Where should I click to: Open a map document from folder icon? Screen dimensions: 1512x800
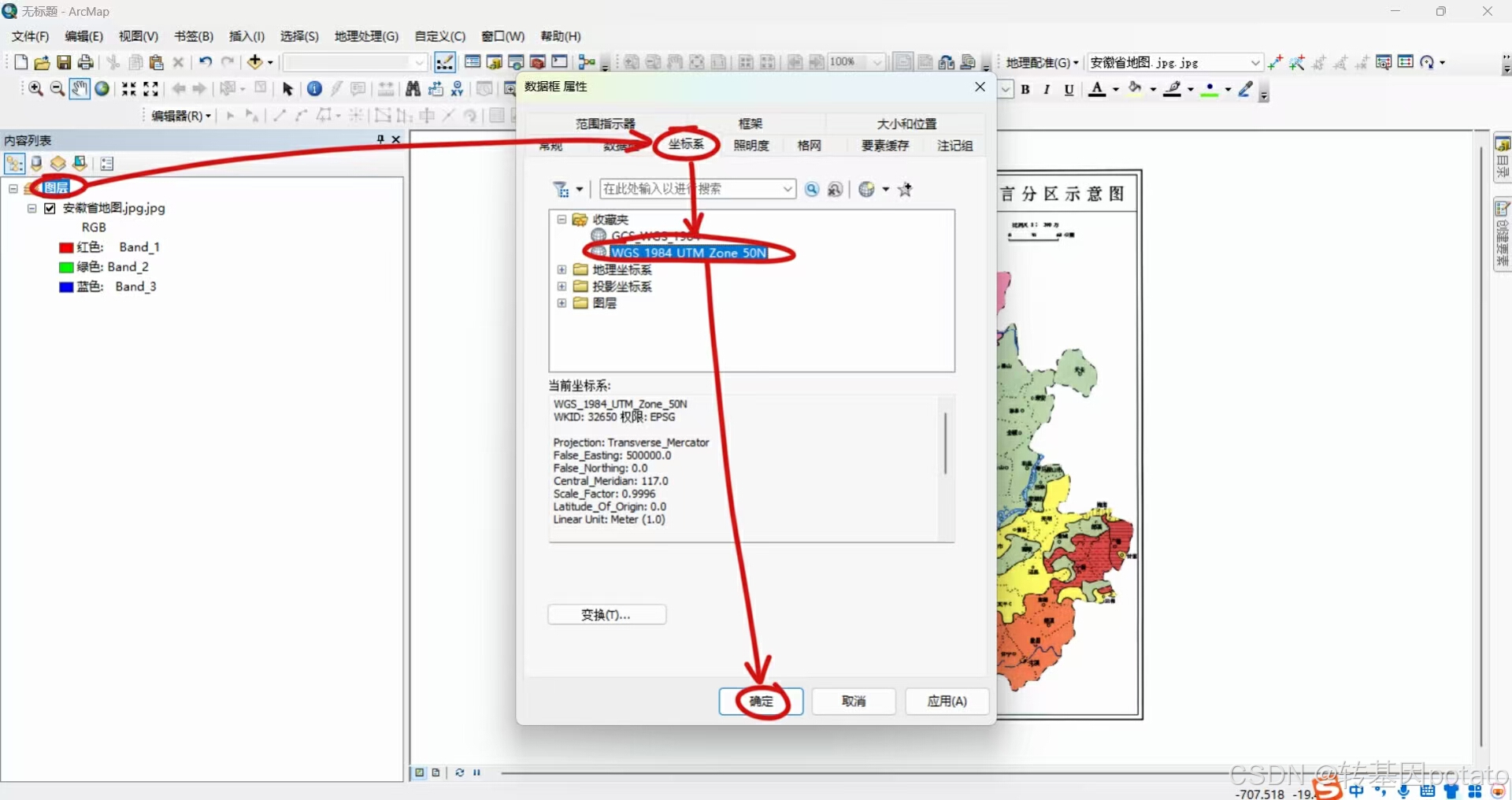pos(43,62)
